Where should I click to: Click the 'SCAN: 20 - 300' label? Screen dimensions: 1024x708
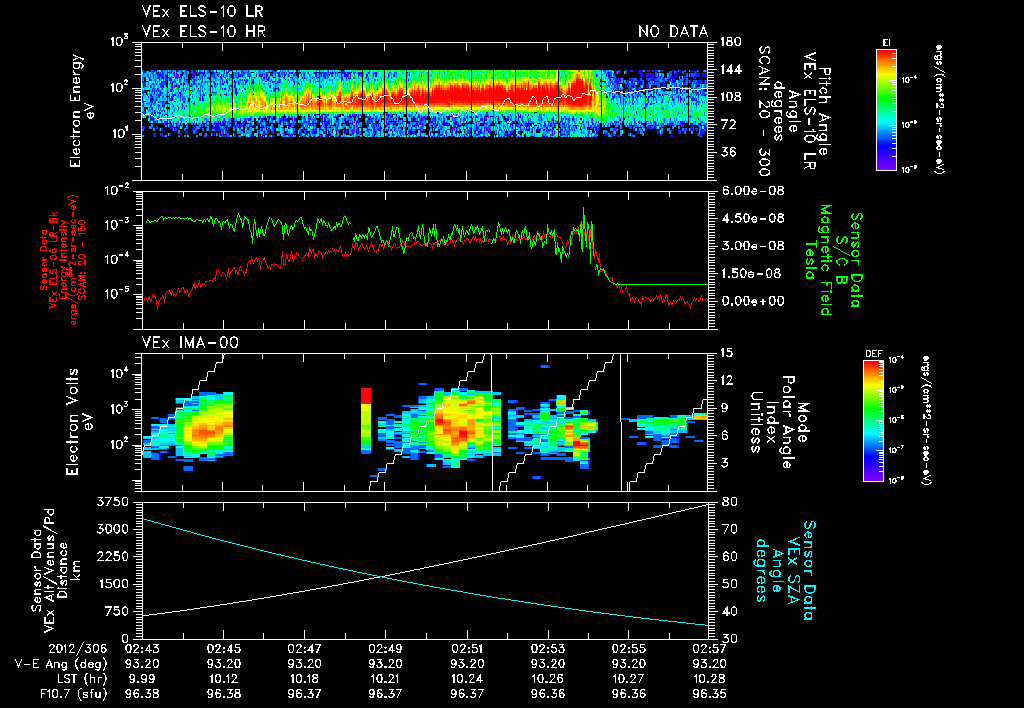tap(763, 110)
